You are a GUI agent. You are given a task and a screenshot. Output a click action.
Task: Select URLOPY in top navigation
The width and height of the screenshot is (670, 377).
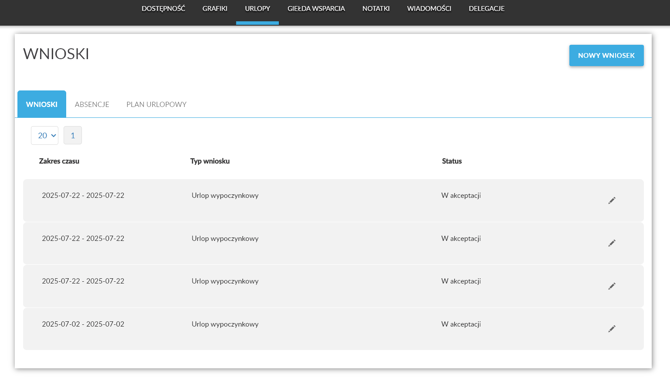(x=257, y=9)
